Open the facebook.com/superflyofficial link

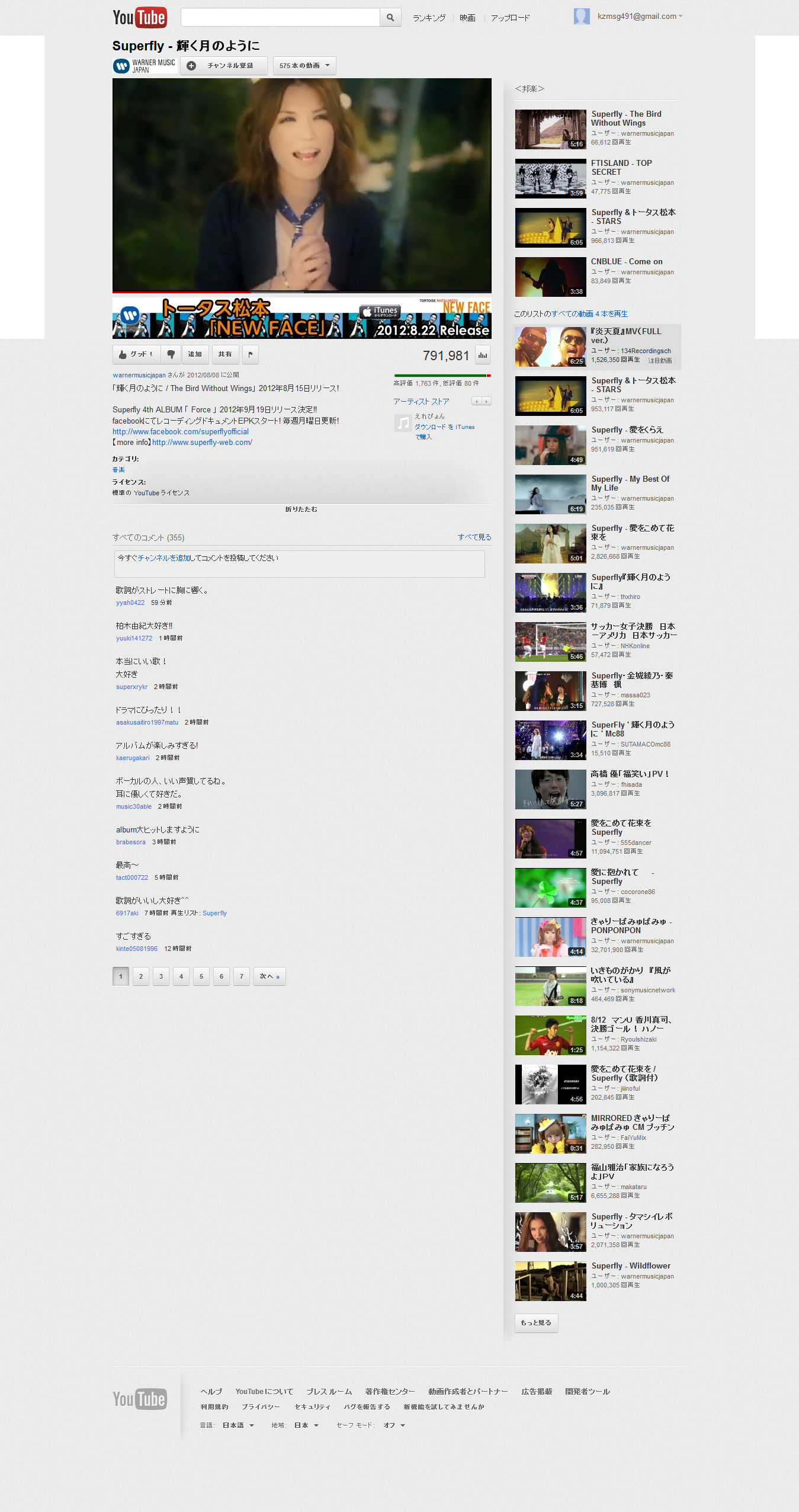[181, 432]
